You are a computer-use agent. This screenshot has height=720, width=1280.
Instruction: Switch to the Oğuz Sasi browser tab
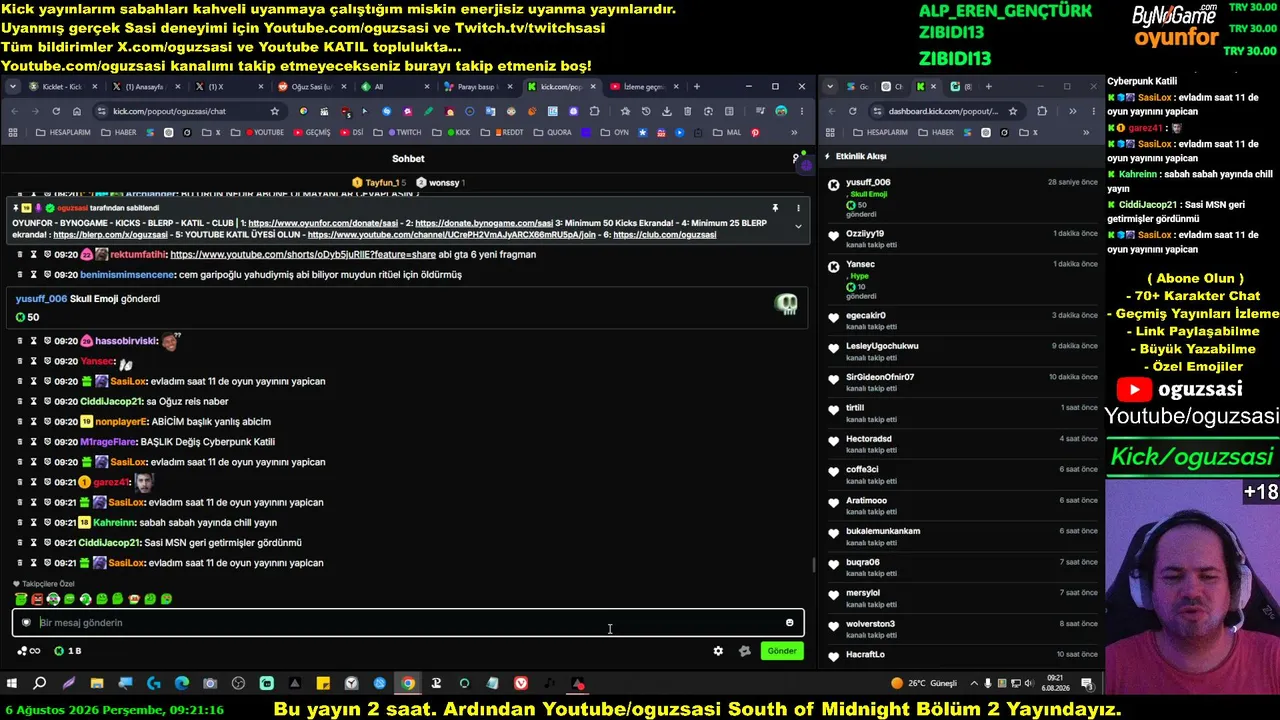pos(311,87)
